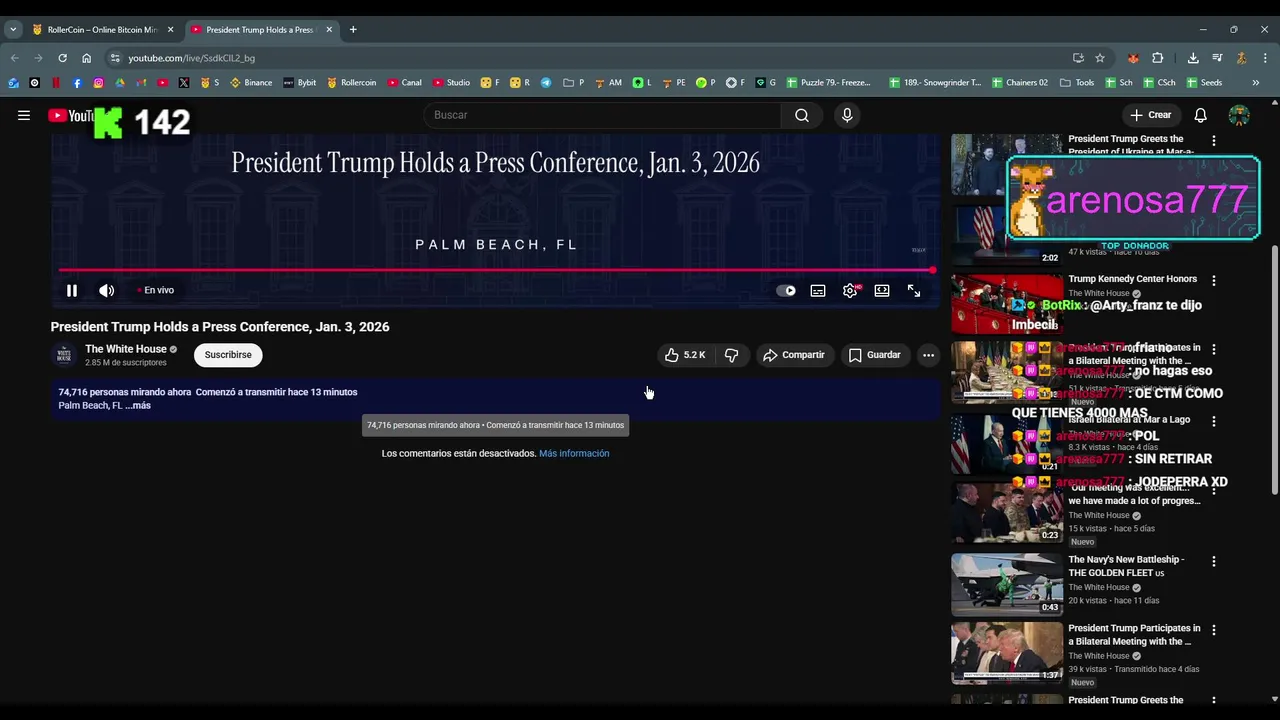This screenshot has width=1280, height=720.
Task: Click the Buscar search field
Action: coord(602,115)
